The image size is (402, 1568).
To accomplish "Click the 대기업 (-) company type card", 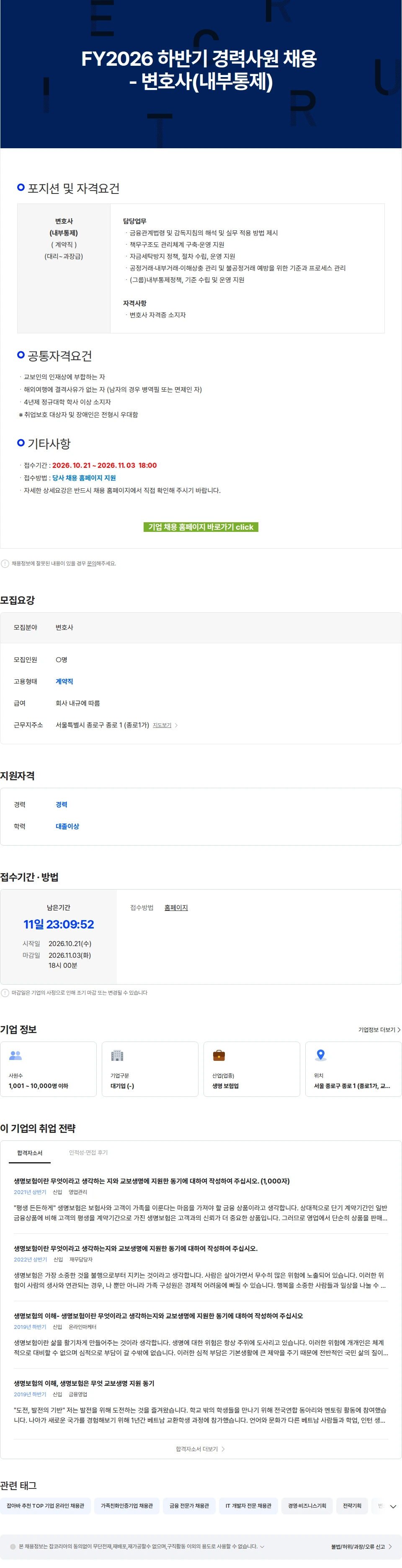I will point(149,1069).
